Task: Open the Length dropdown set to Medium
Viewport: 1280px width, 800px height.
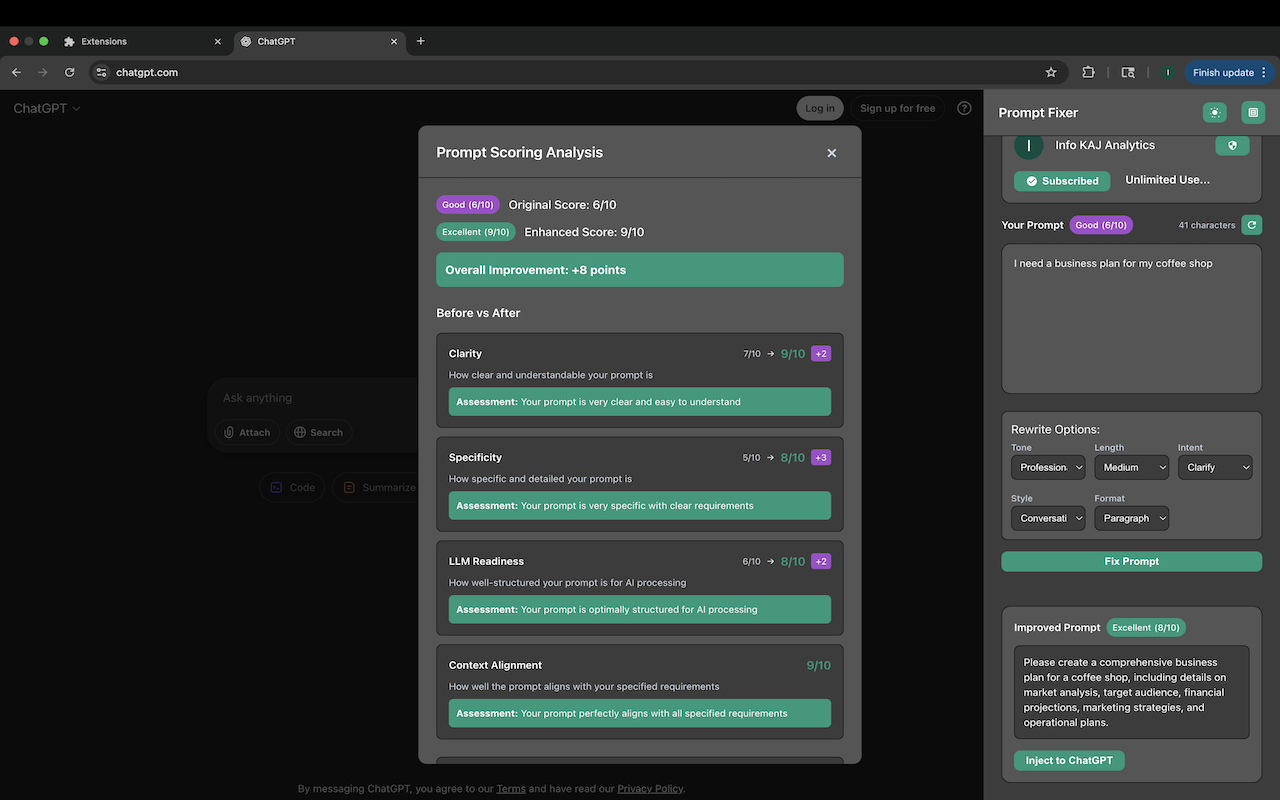Action: (1131, 467)
